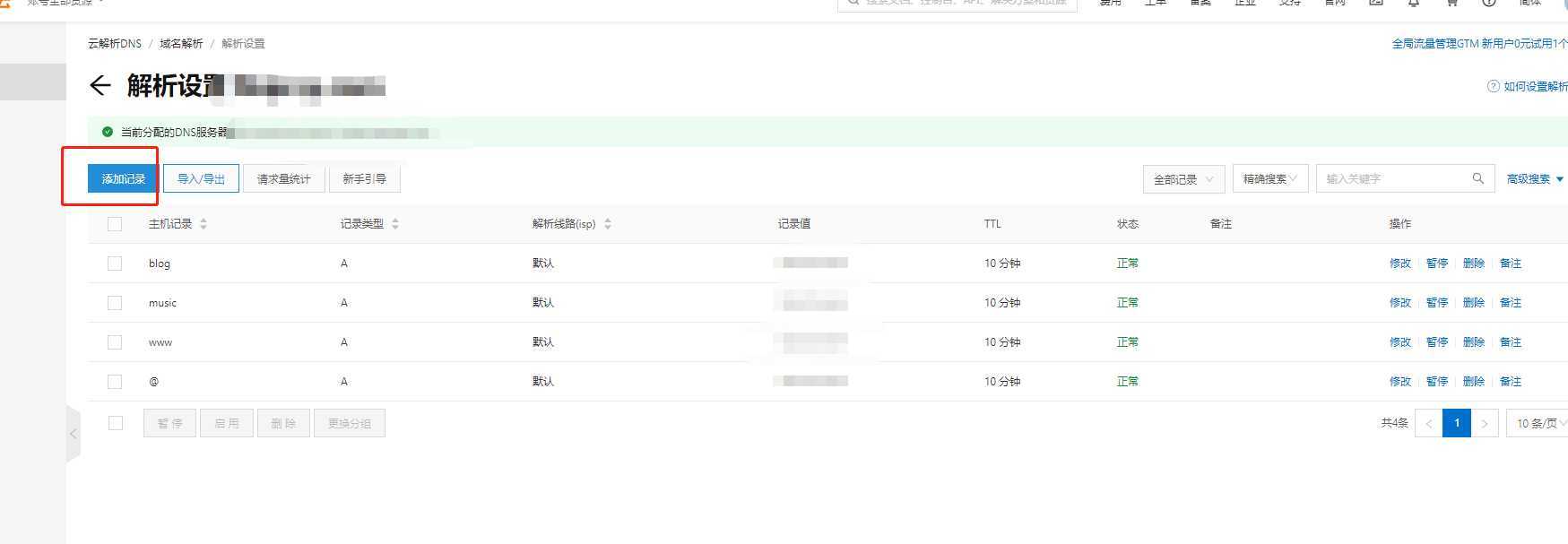The width and height of the screenshot is (1568, 544).
Task: Click the 添加记录 button
Action: pos(124,178)
